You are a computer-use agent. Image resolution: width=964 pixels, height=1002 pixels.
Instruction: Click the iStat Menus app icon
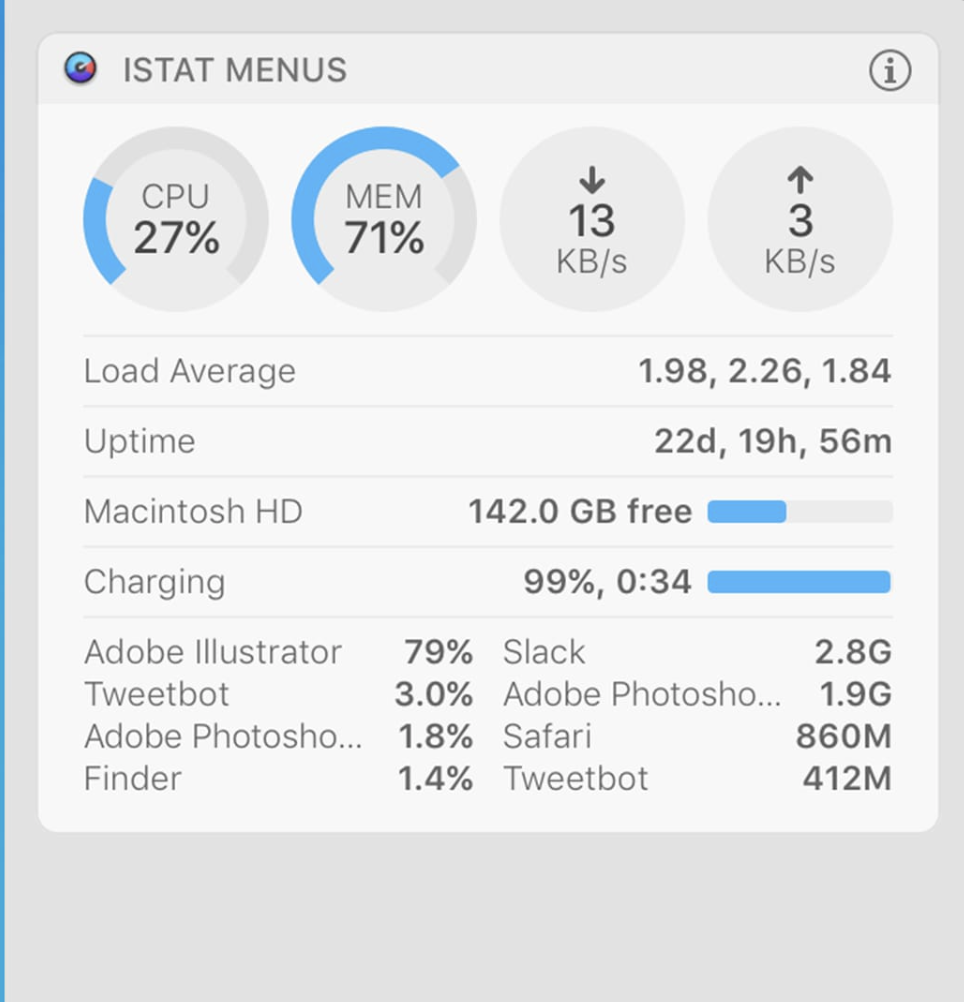pyautogui.click(x=80, y=69)
